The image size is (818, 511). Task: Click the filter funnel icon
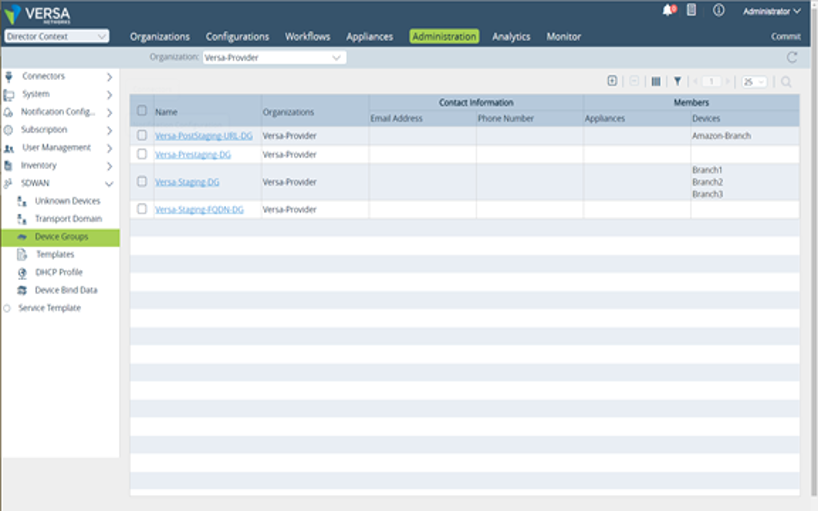point(677,81)
